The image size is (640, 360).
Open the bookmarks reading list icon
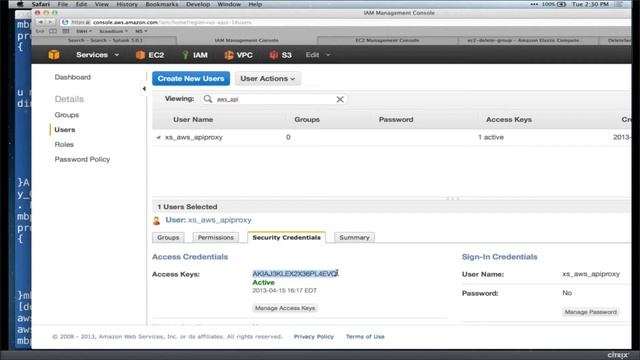click(x=53, y=31)
